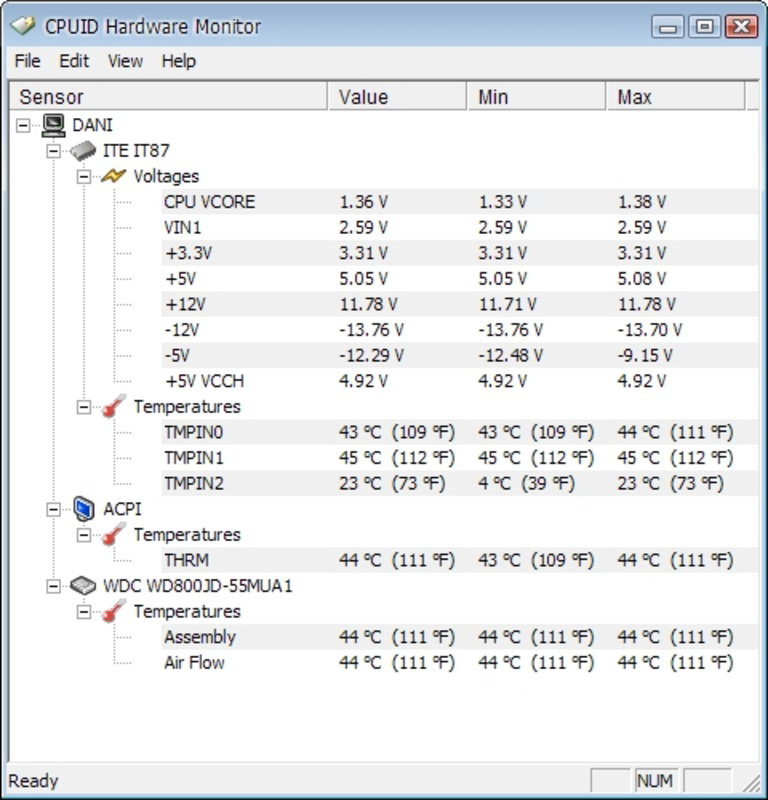Collapse the Voltages group
The width and height of the screenshot is (768, 800).
(x=84, y=177)
